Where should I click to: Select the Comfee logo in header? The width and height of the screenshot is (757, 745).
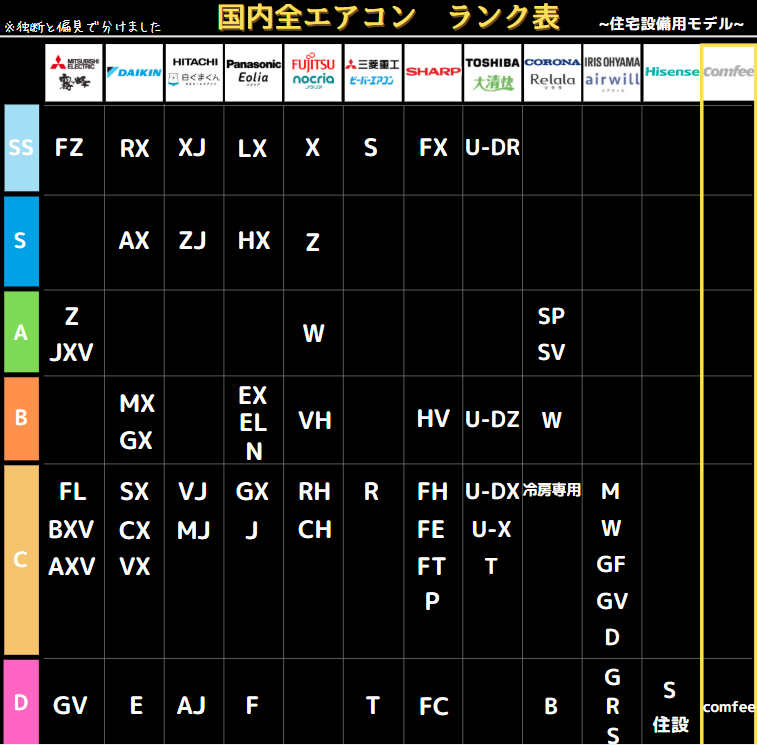click(x=729, y=72)
